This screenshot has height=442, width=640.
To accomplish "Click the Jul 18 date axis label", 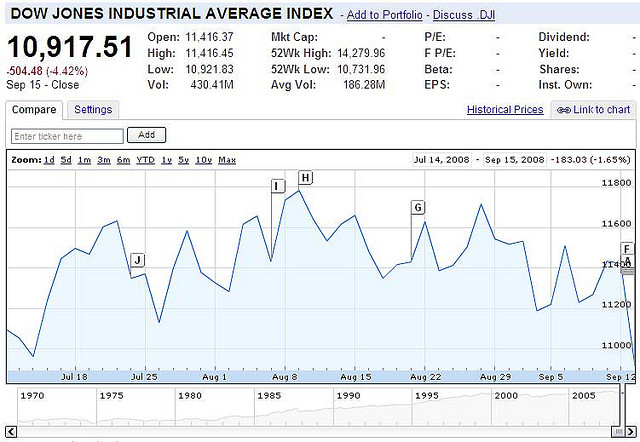I will click(x=74, y=377).
